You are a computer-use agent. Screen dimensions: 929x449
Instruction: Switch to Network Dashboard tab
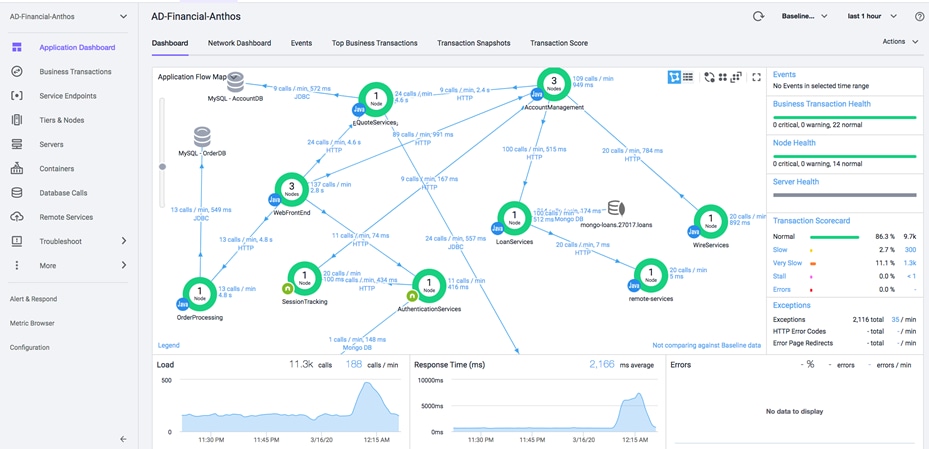click(239, 43)
